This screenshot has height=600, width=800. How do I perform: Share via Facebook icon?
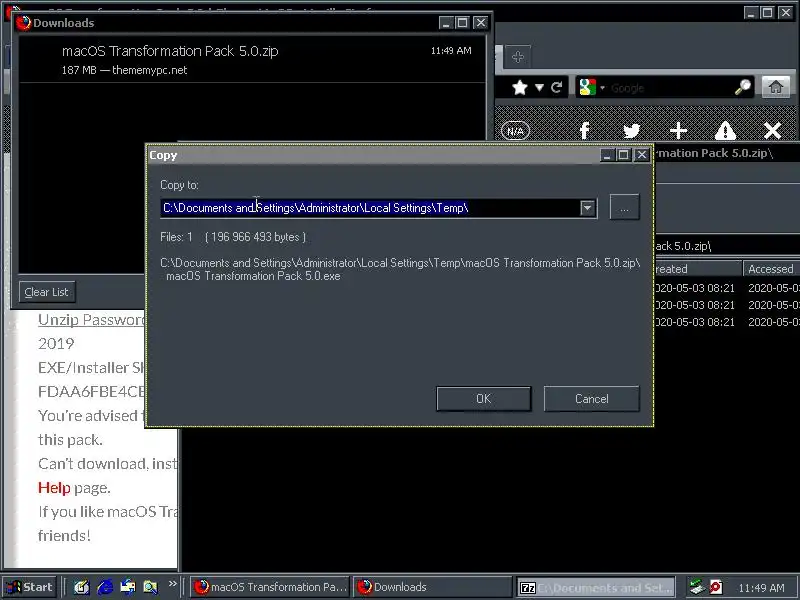[585, 131]
